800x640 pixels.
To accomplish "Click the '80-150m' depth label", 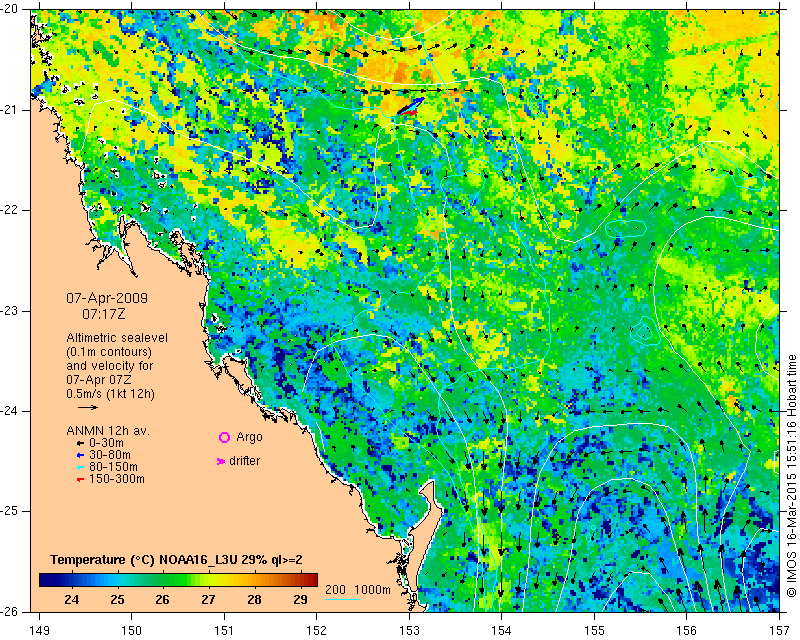I will click(113, 467).
